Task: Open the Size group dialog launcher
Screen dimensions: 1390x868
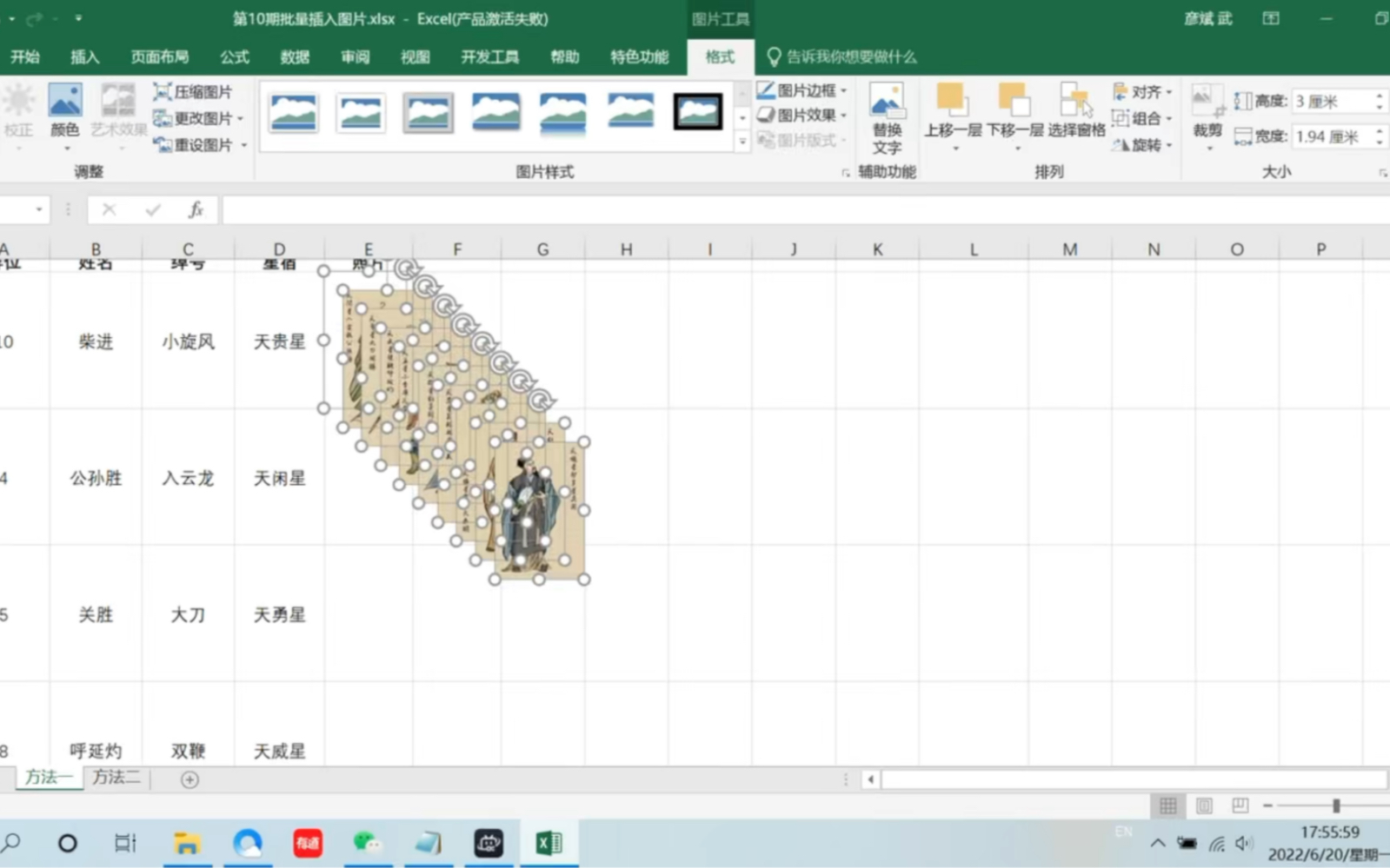Action: pos(1382,173)
